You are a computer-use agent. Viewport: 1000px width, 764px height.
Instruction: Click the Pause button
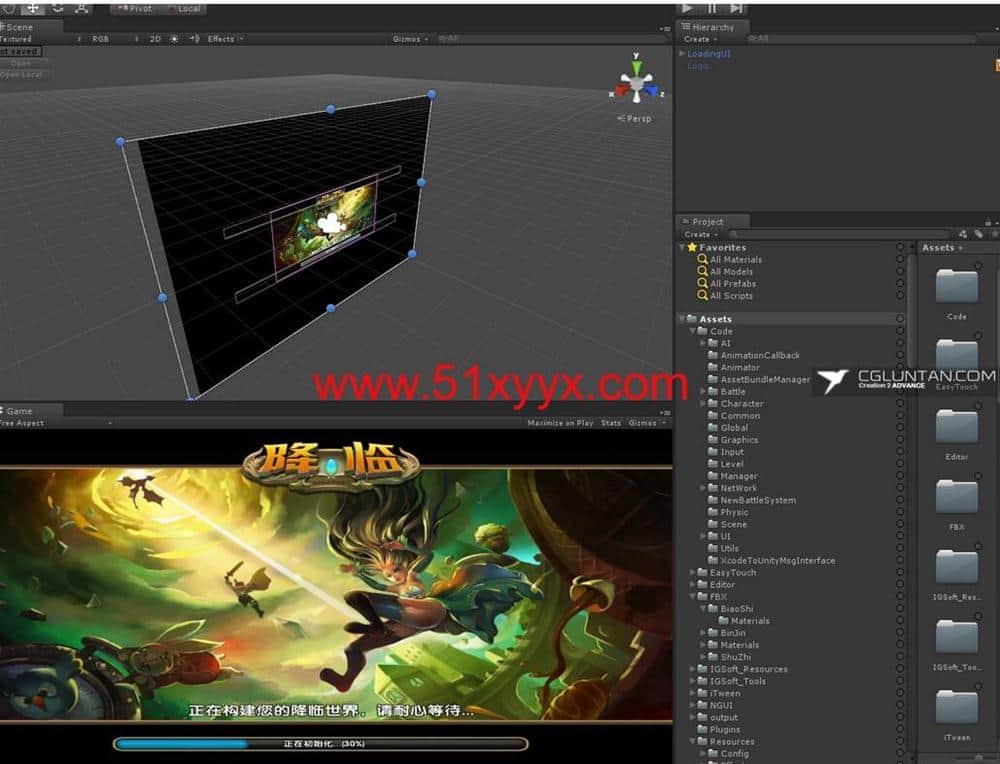pyautogui.click(x=712, y=8)
